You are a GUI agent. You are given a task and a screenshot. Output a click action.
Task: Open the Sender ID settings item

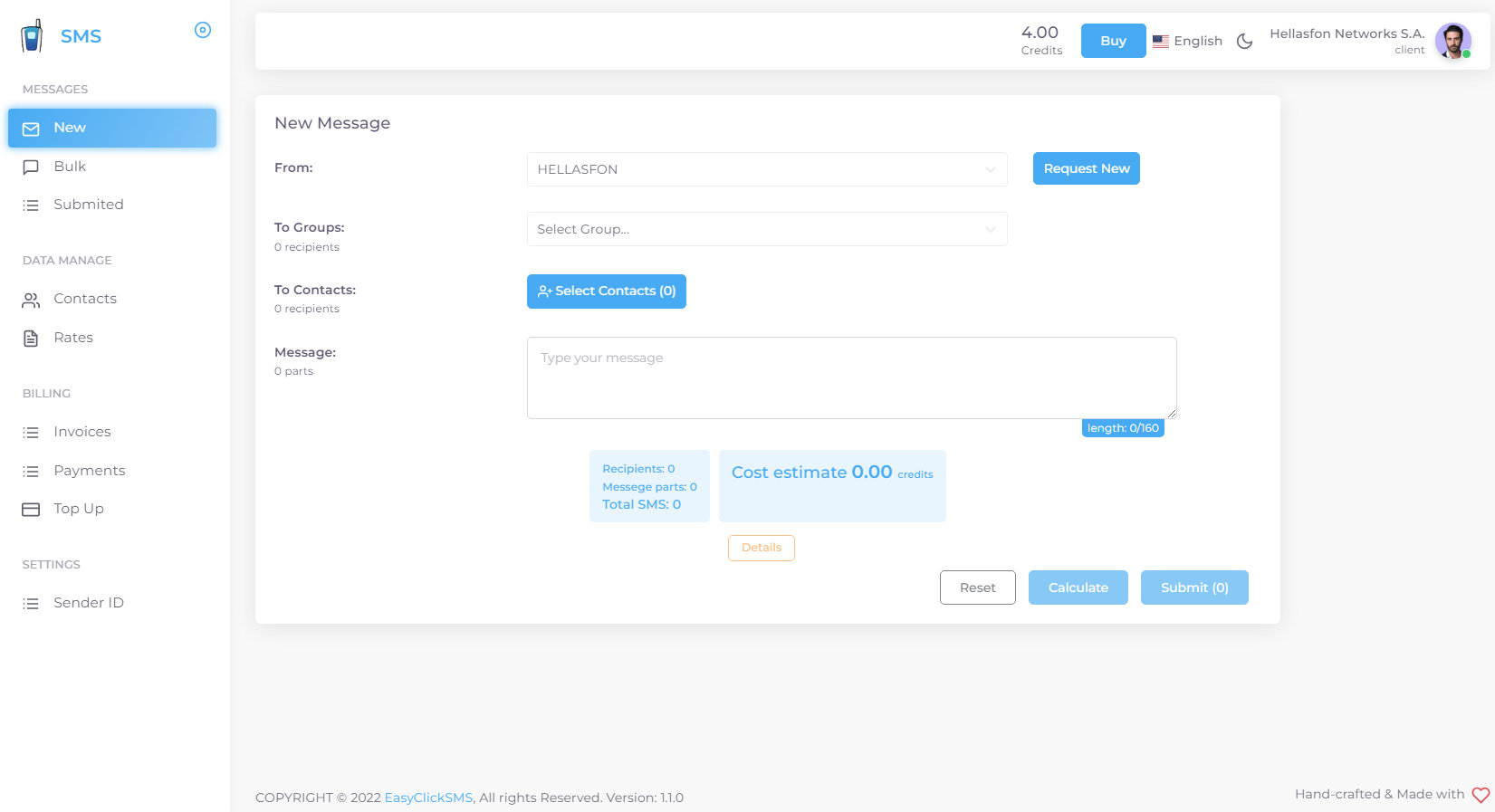click(x=112, y=603)
